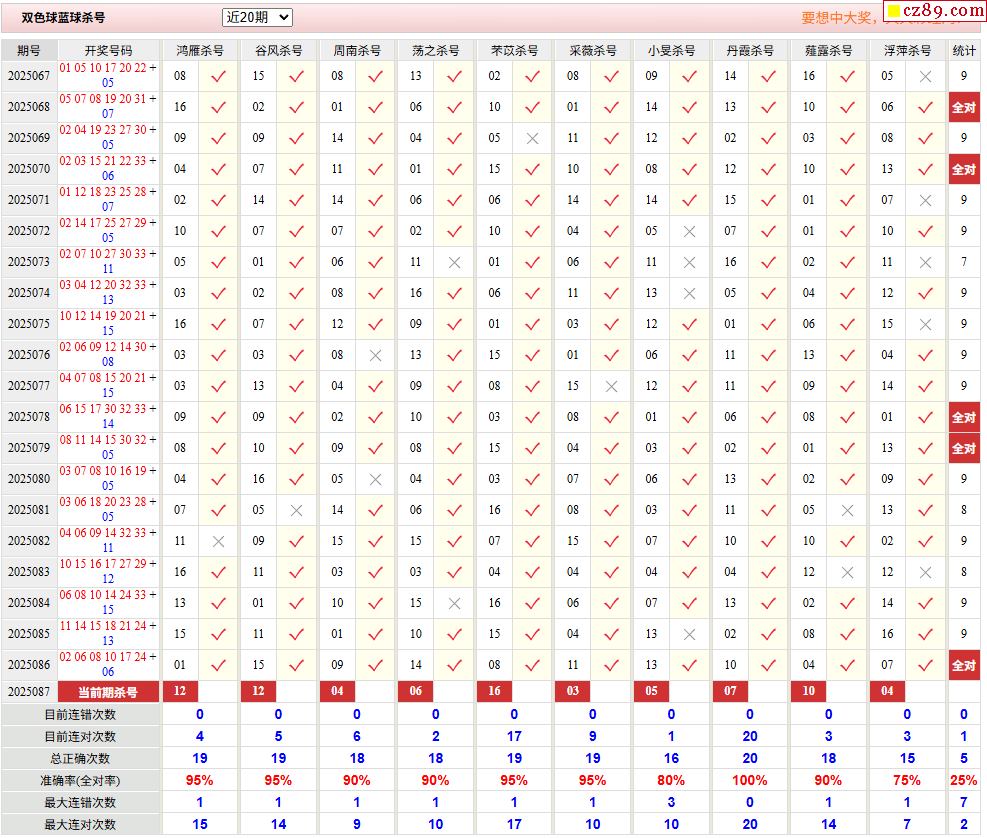This screenshot has height=838, width=987.
Task: Click the cross mark for 浮萍杀号 in period 2025075
Action: tap(925, 324)
